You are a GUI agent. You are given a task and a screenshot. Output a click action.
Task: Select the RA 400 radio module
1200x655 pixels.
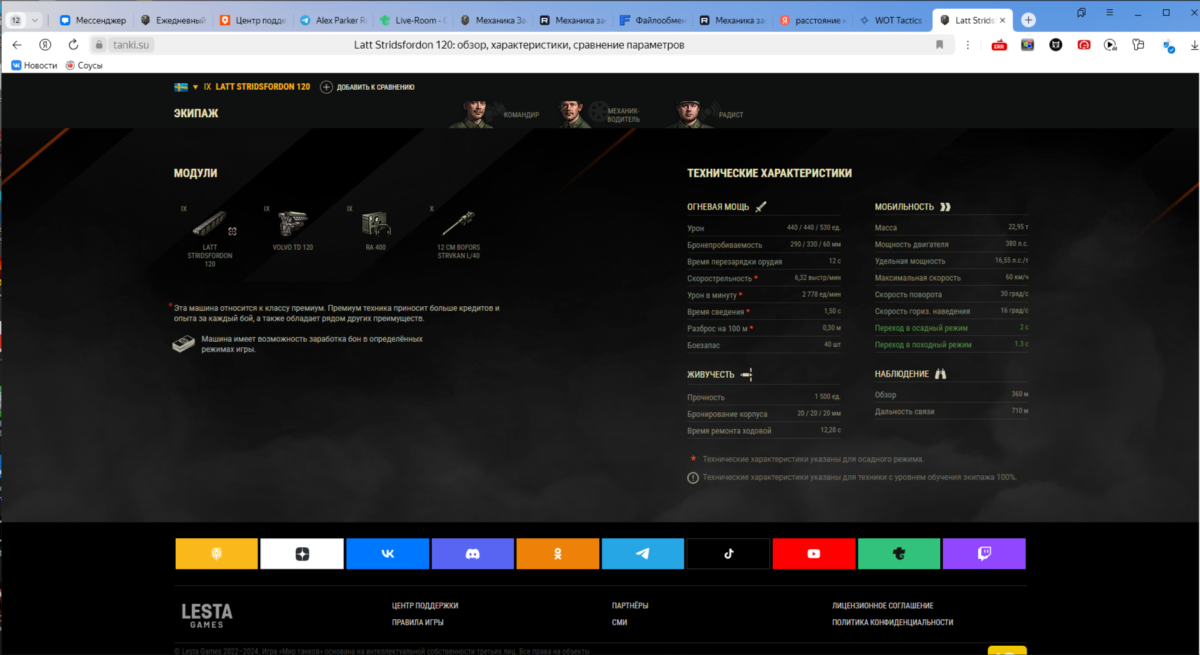pos(377,231)
